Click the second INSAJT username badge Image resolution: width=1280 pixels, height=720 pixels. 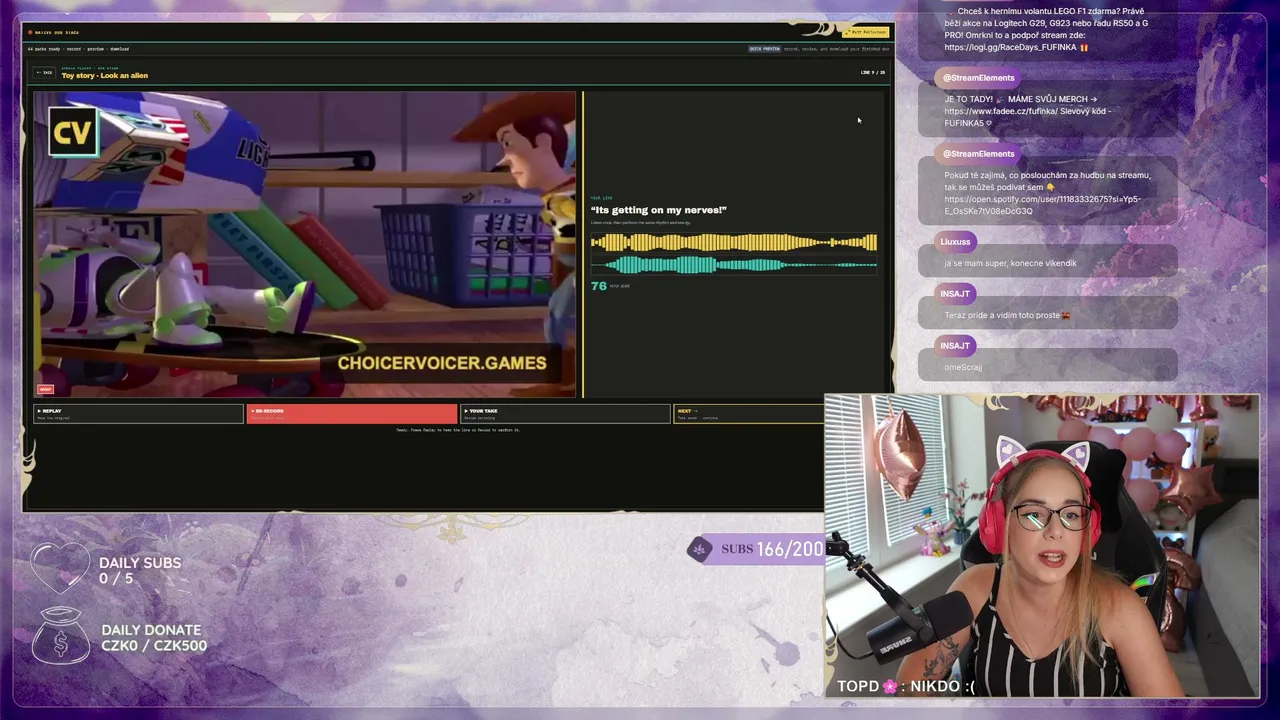(955, 345)
